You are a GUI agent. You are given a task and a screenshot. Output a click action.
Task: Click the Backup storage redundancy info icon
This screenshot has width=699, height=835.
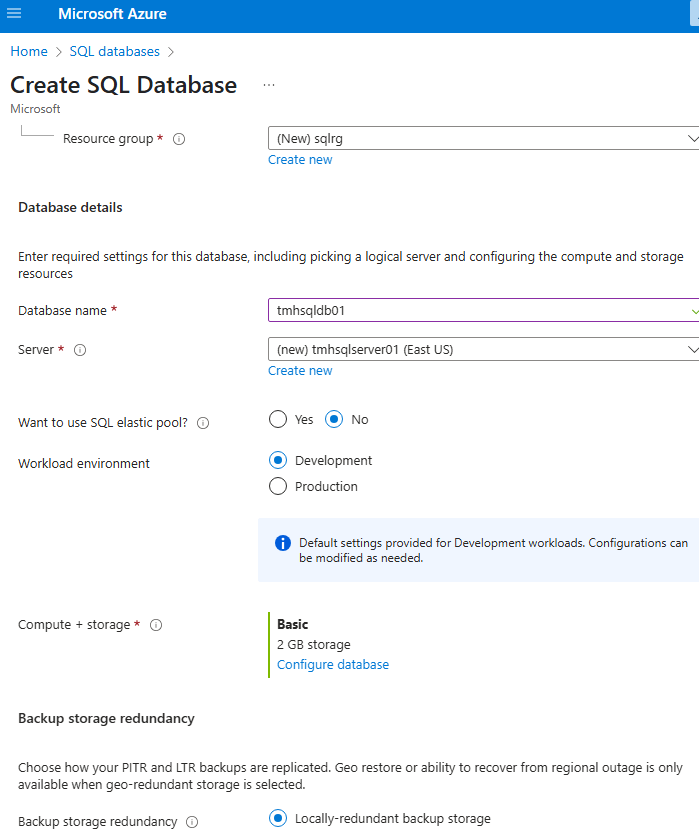(x=192, y=822)
